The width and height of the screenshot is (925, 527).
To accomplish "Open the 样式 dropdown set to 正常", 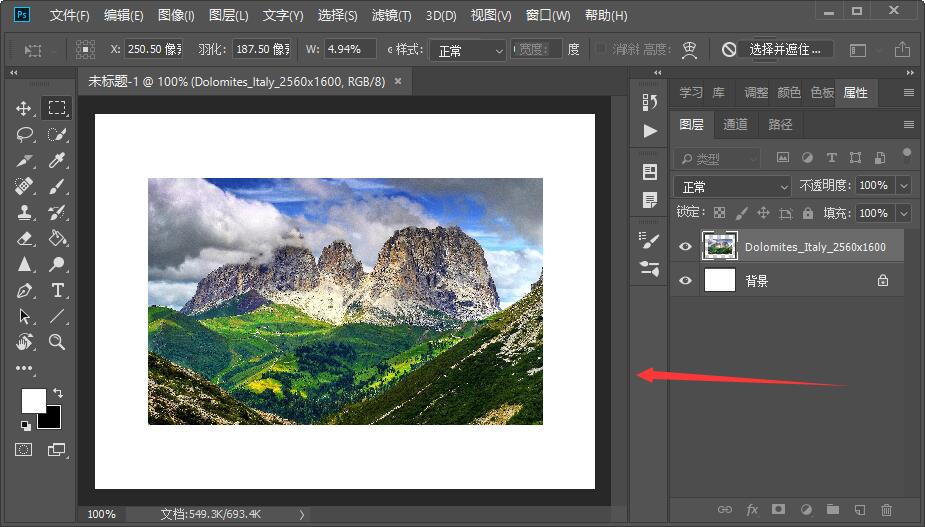I will pos(467,50).
